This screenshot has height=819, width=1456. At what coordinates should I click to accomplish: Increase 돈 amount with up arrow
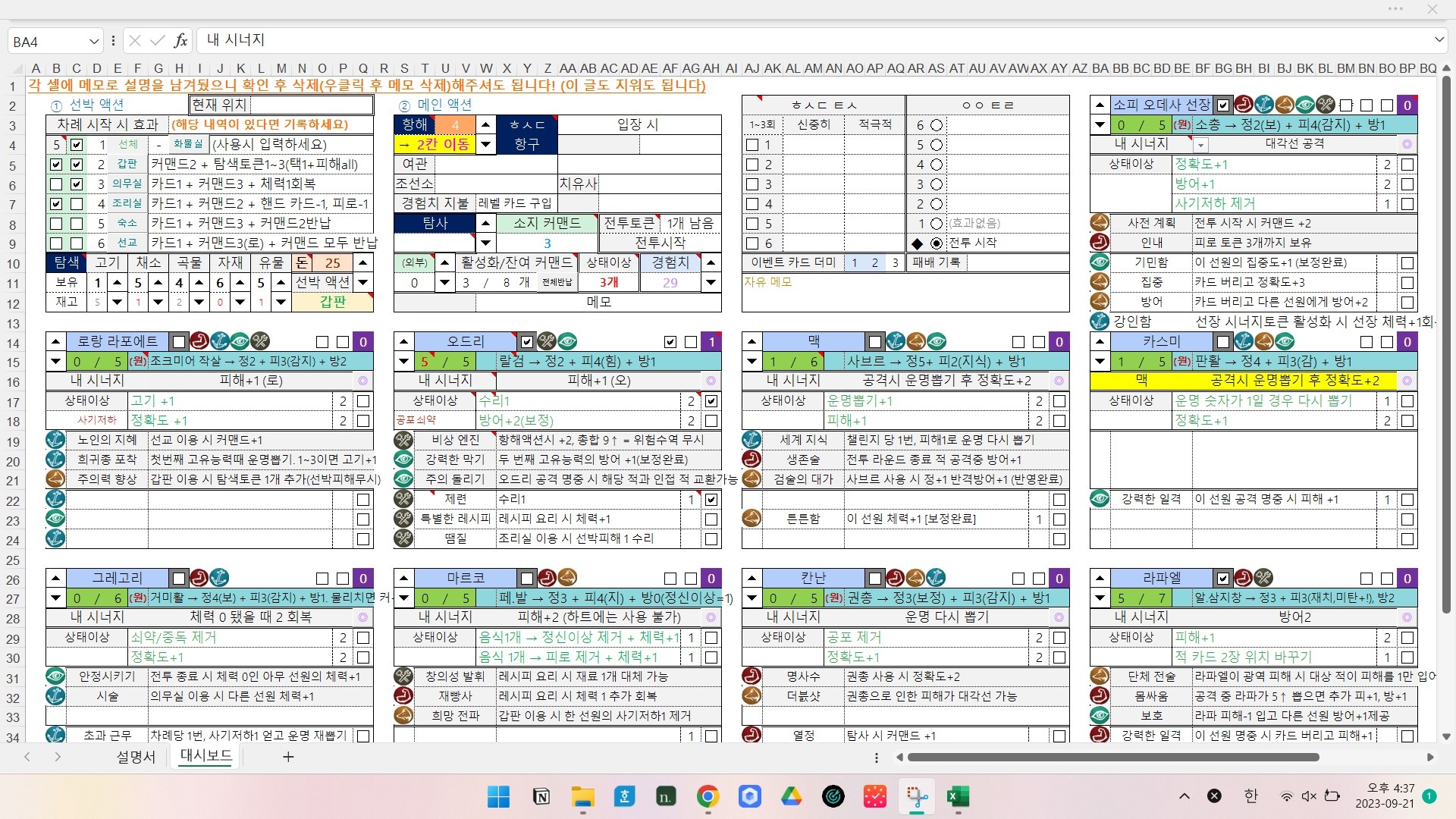click(363, 262)
